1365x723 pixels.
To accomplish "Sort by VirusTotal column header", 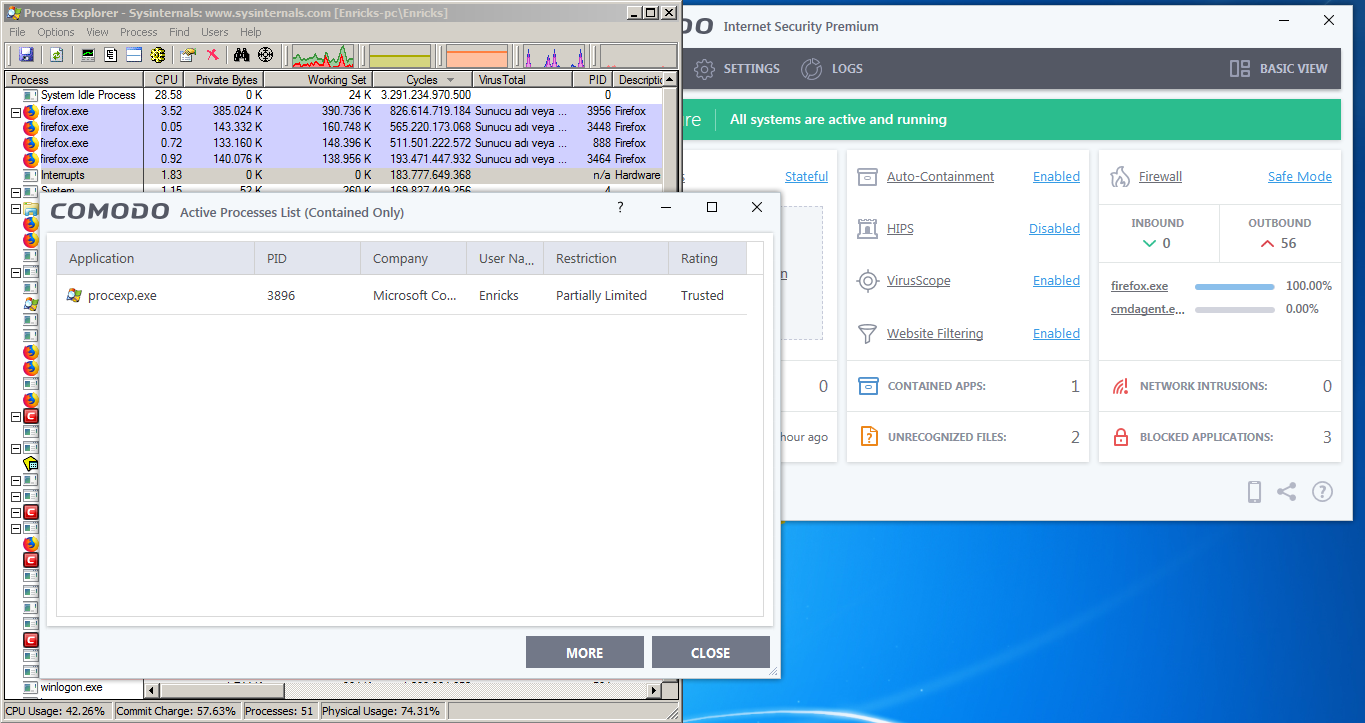I will tap(523, 80).
